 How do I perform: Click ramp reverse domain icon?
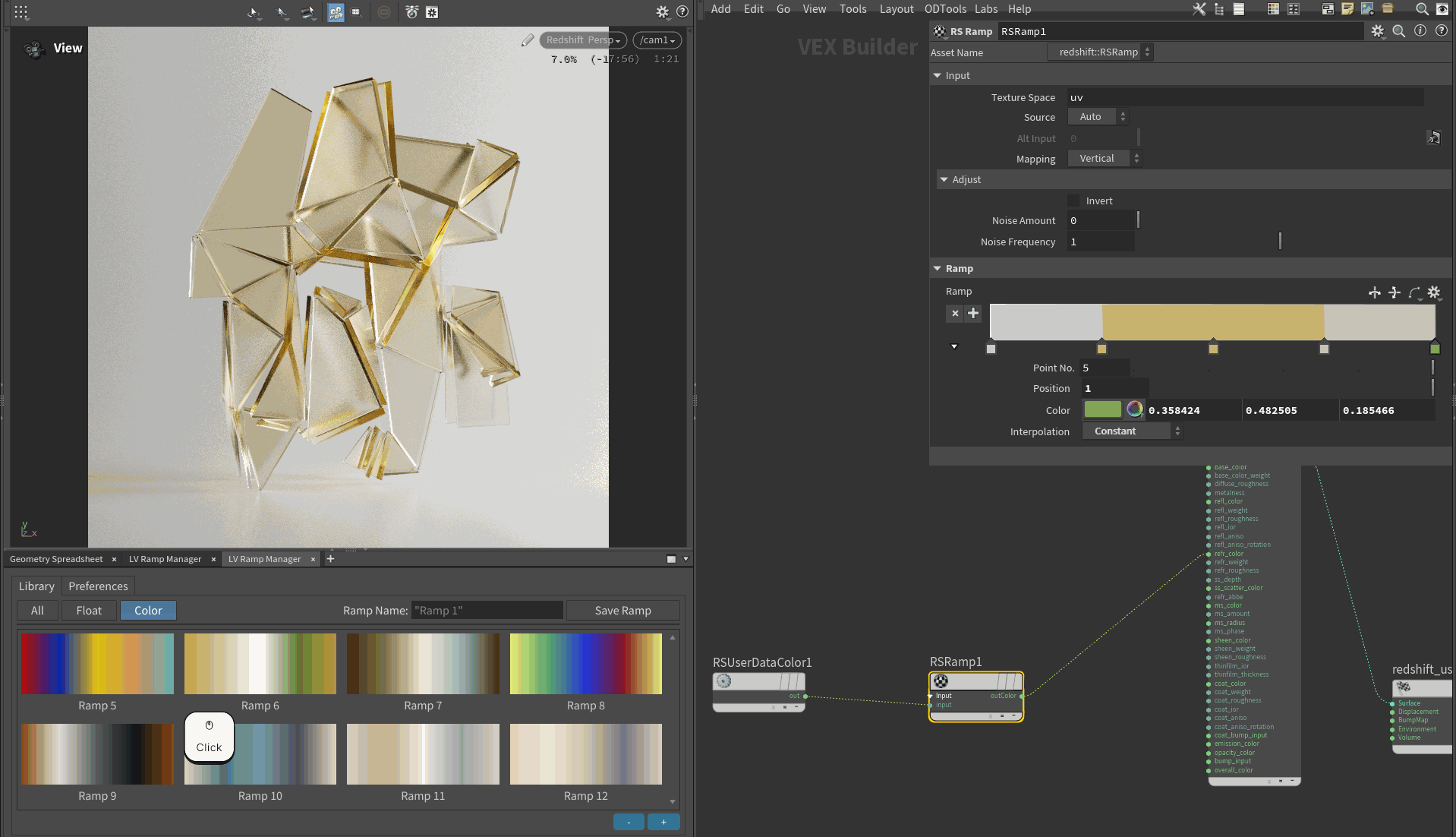tap(1375, 292)
